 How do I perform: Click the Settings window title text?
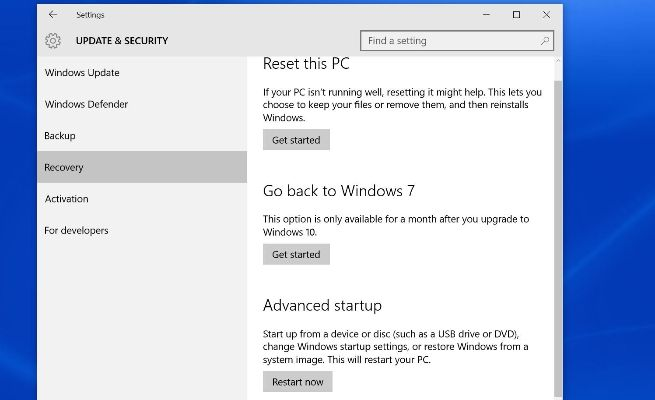click(x=90, y=15)
